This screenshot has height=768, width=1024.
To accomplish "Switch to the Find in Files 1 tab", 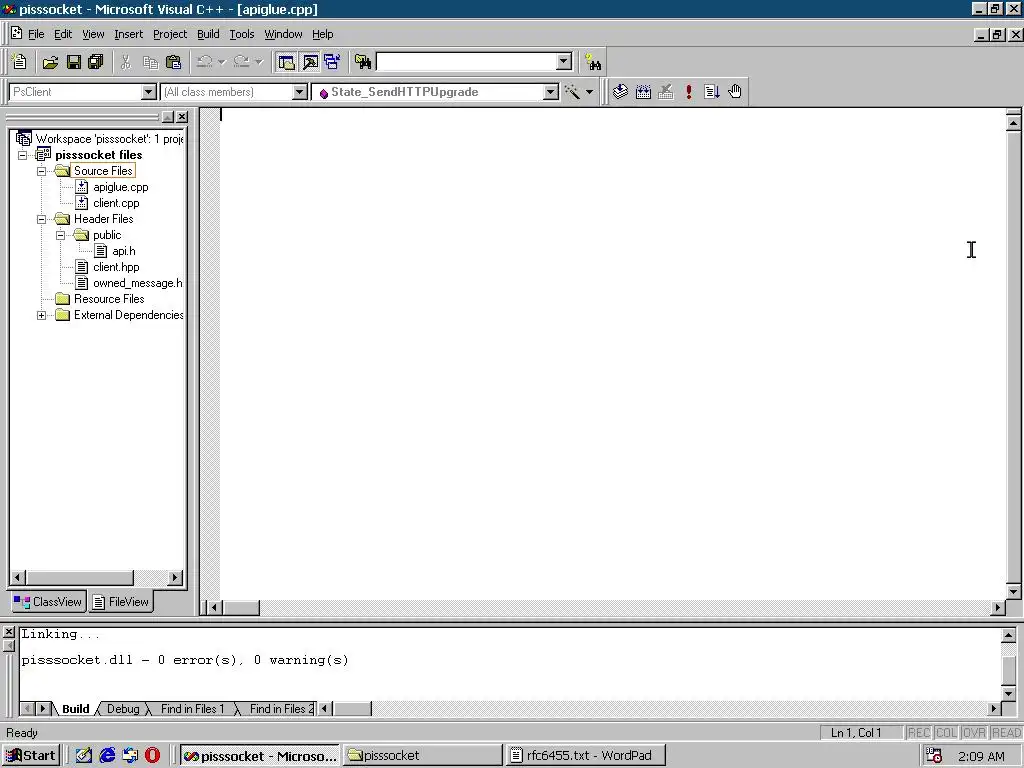I will tap(192, 709).
